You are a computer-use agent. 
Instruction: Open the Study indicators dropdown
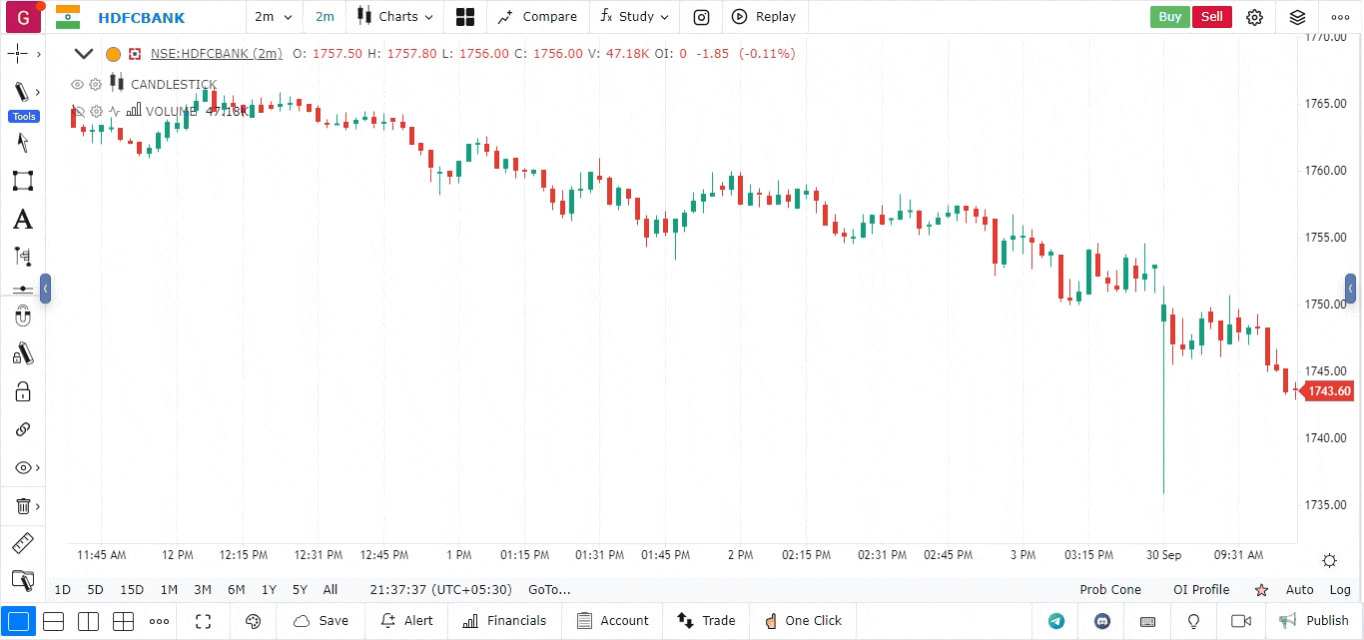(x=634, y=17)
